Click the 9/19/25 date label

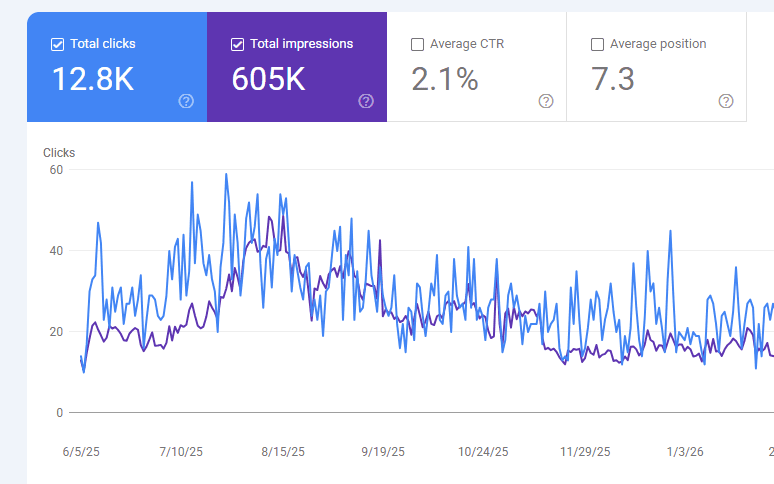pyautogui.click(x=383, y=451)
